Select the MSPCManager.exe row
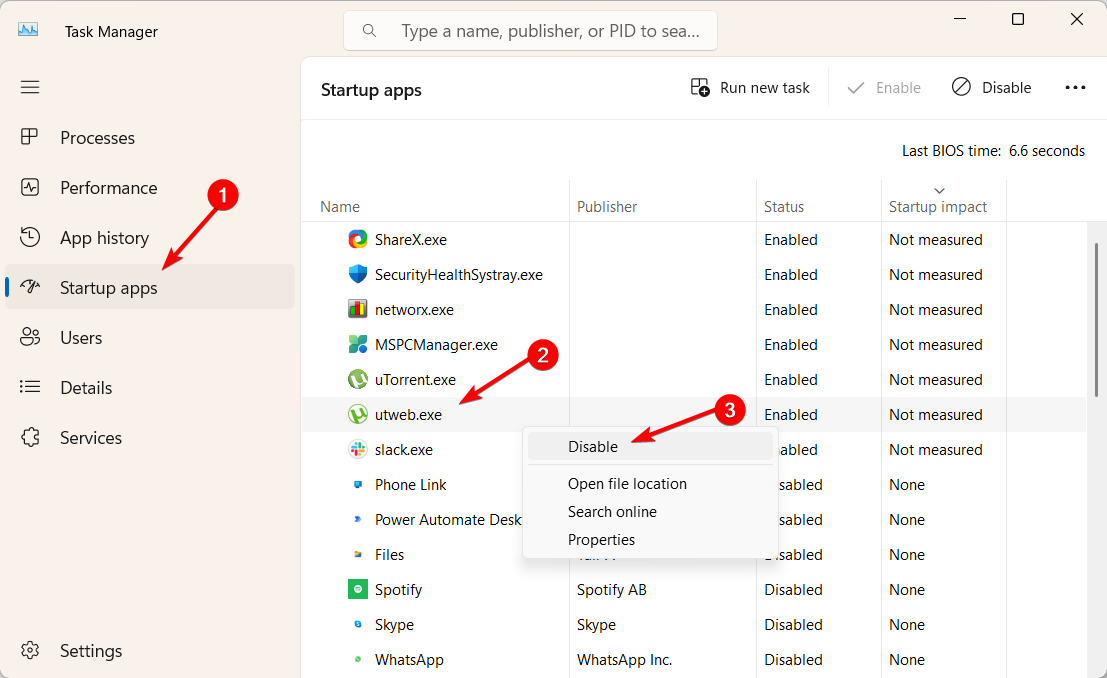This screenshot has height=678, width=1107. [694, 345]
